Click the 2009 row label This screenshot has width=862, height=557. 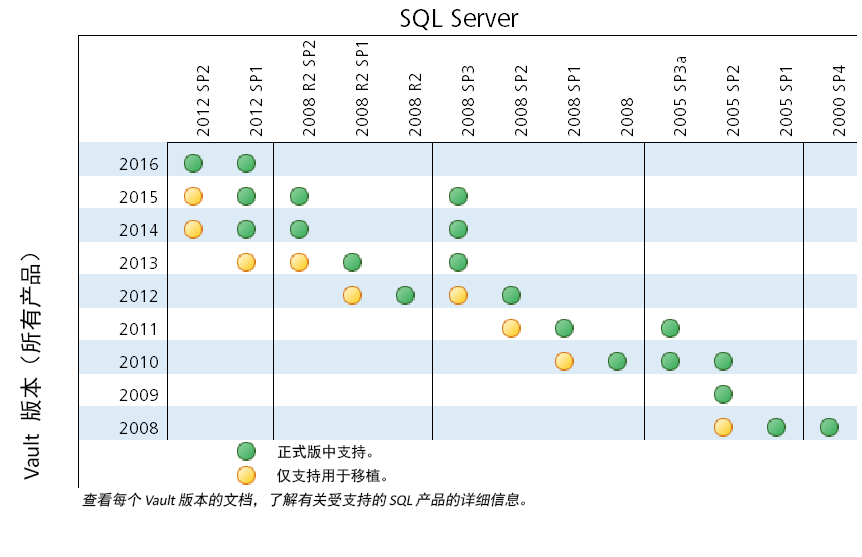[139, 395]
